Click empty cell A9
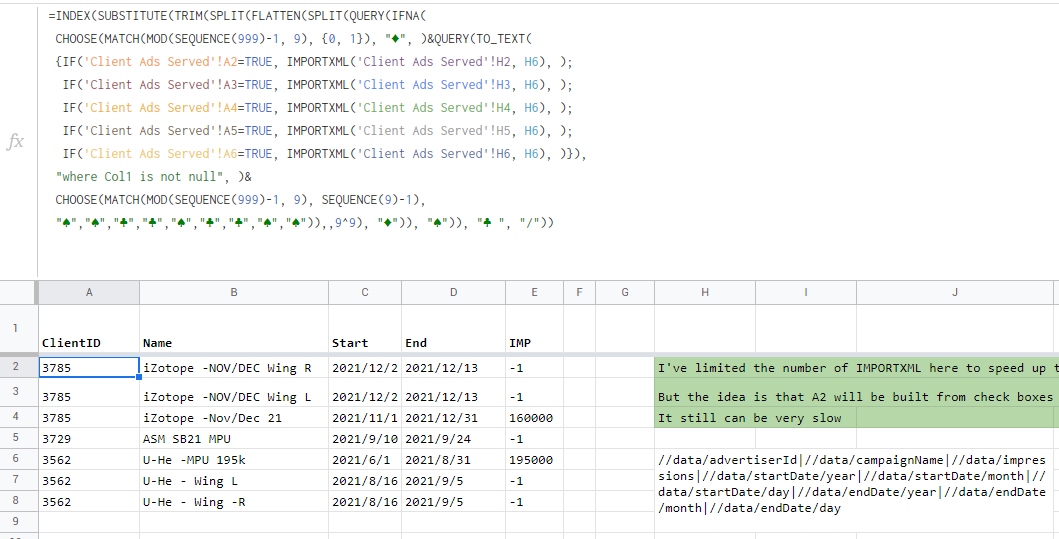This screenshot has width=1059, height=539. [88, 522]
